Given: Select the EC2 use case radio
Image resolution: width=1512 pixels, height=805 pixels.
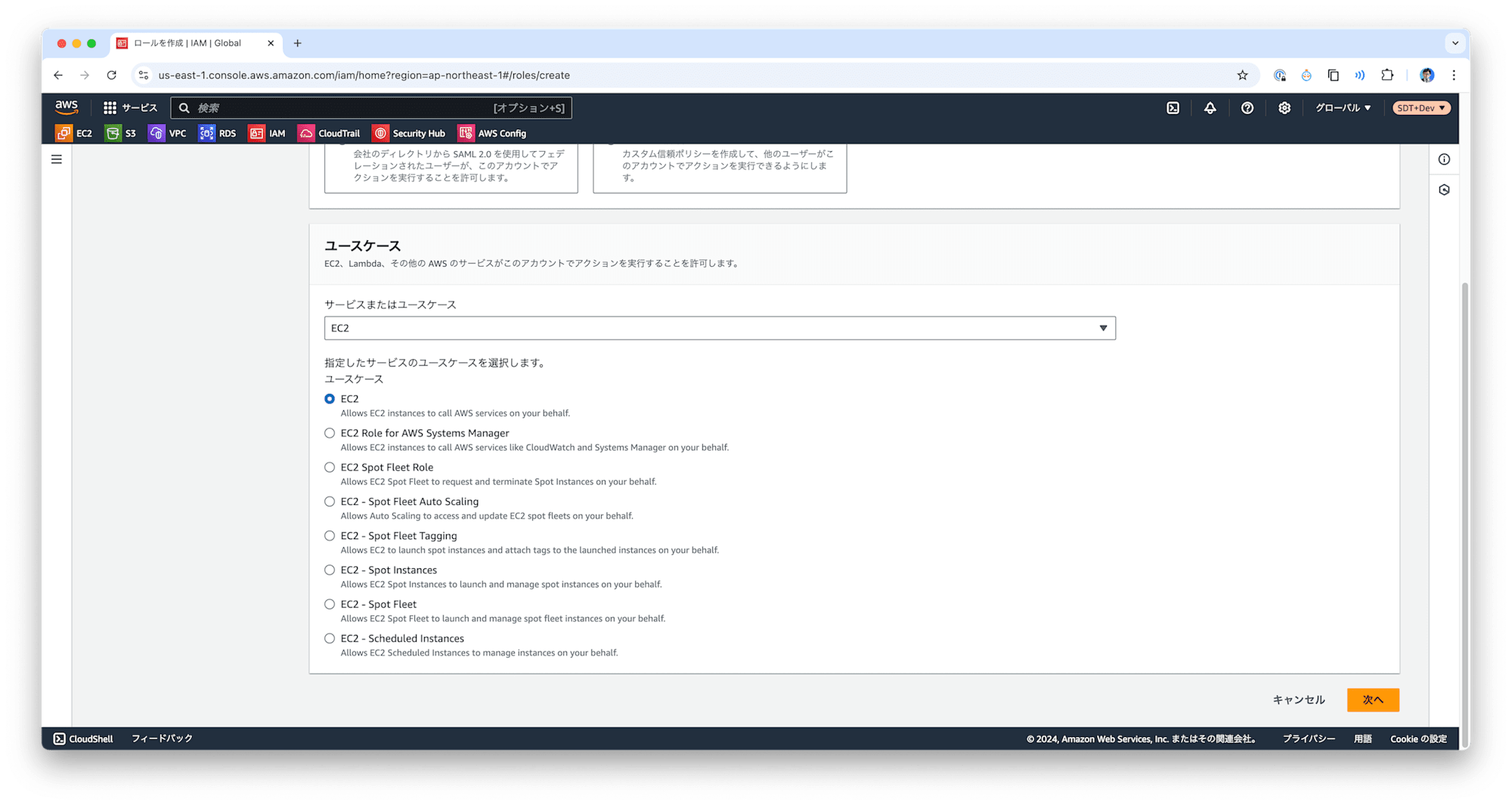Looking at the screenshot, I should 330,399.
